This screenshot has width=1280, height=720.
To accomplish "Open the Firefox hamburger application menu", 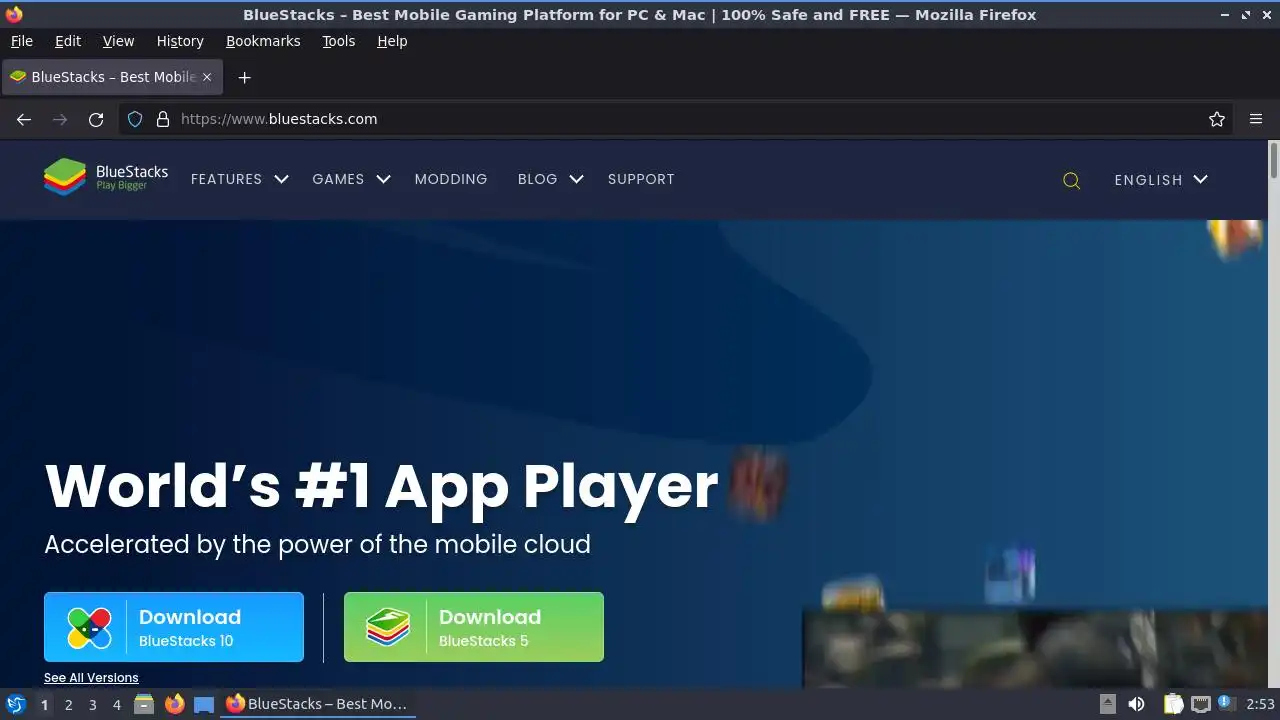I will [x=1256, y=119].
